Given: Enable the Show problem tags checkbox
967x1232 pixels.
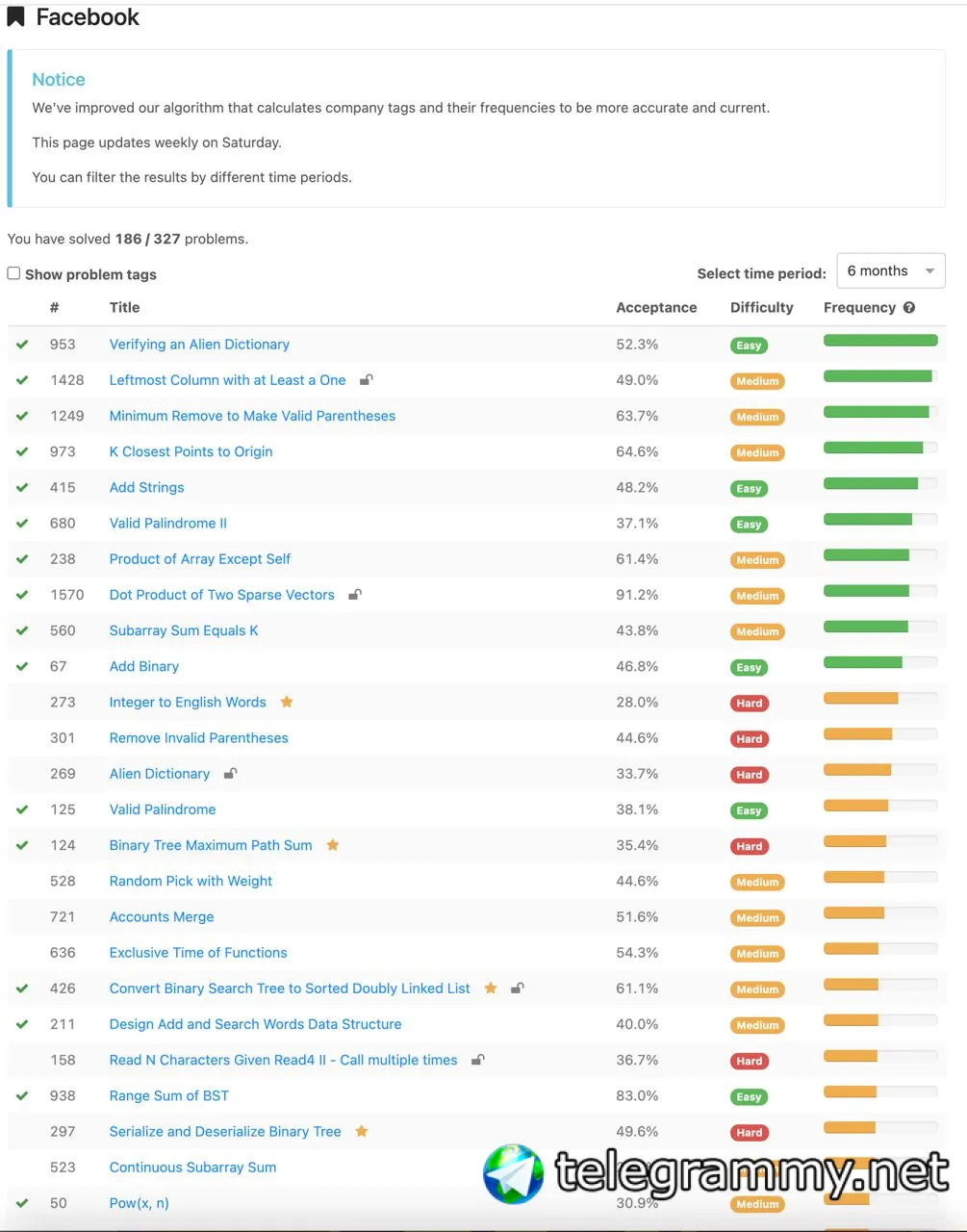Looking at the screenshot, I should tap(13, 273).
